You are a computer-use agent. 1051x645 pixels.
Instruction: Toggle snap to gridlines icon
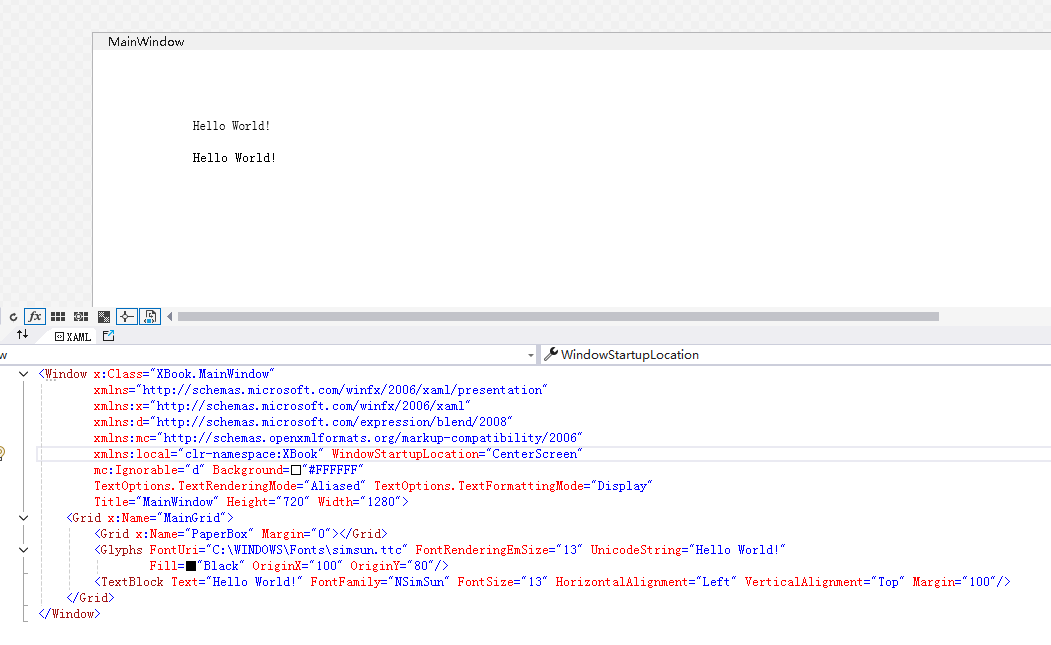81,316
